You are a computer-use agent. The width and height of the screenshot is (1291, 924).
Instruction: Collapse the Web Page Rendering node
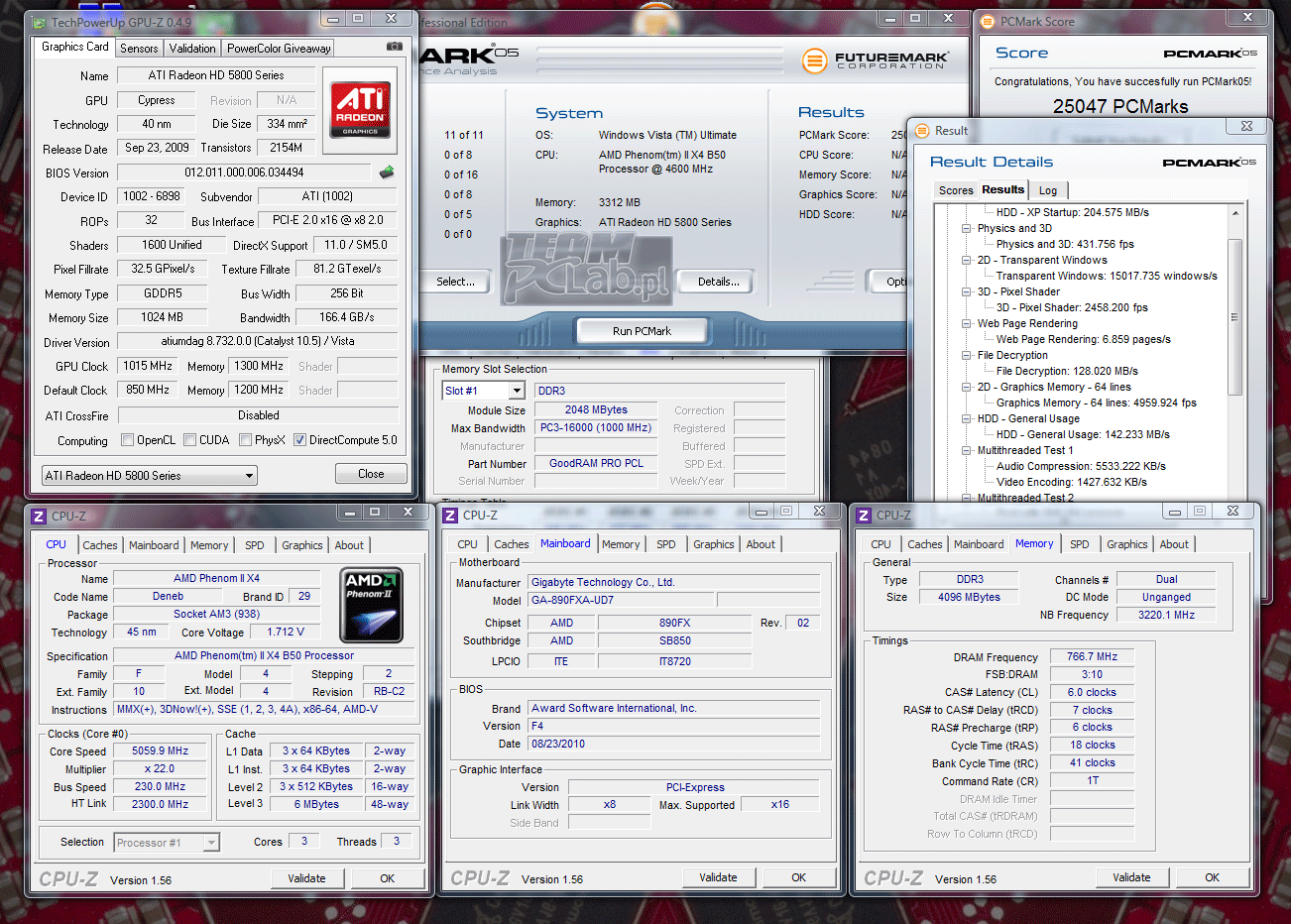(x=967, y=323)
